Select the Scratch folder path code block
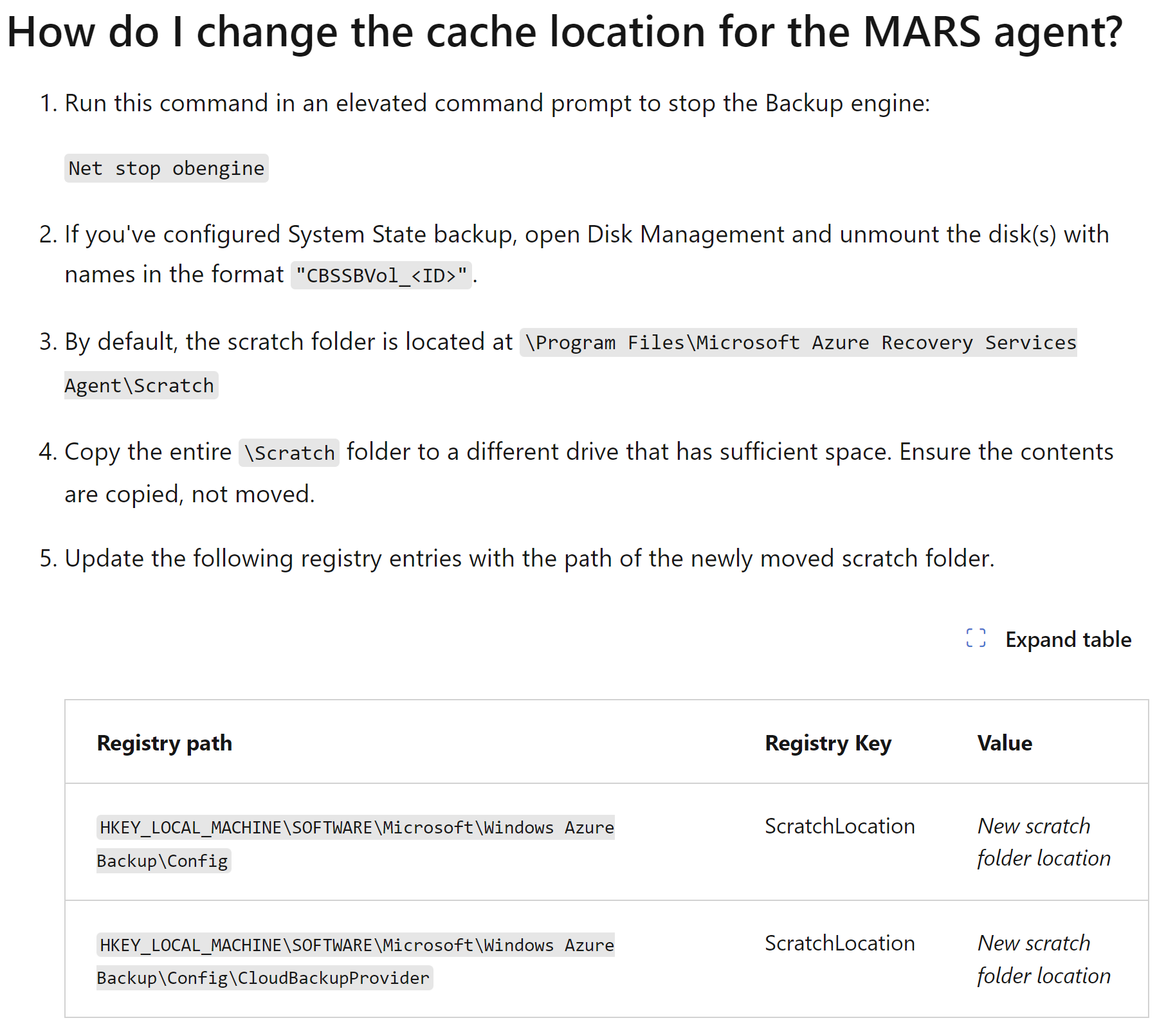The width and height of the screenshot is (1175, 1036). tap(799, 342)
